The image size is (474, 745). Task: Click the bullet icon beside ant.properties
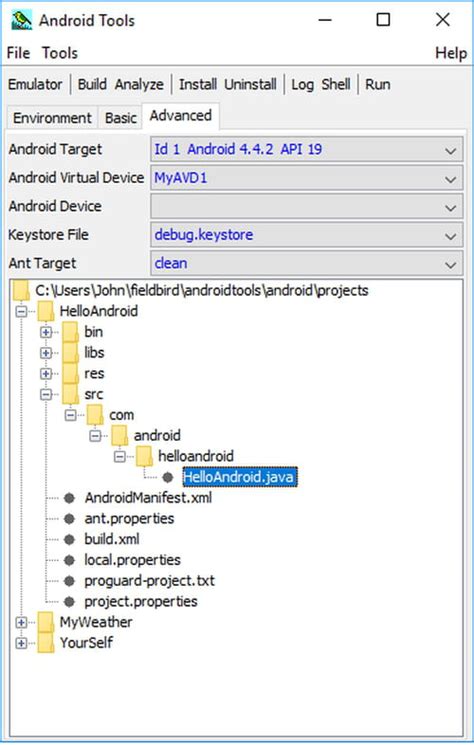(69, 518)
